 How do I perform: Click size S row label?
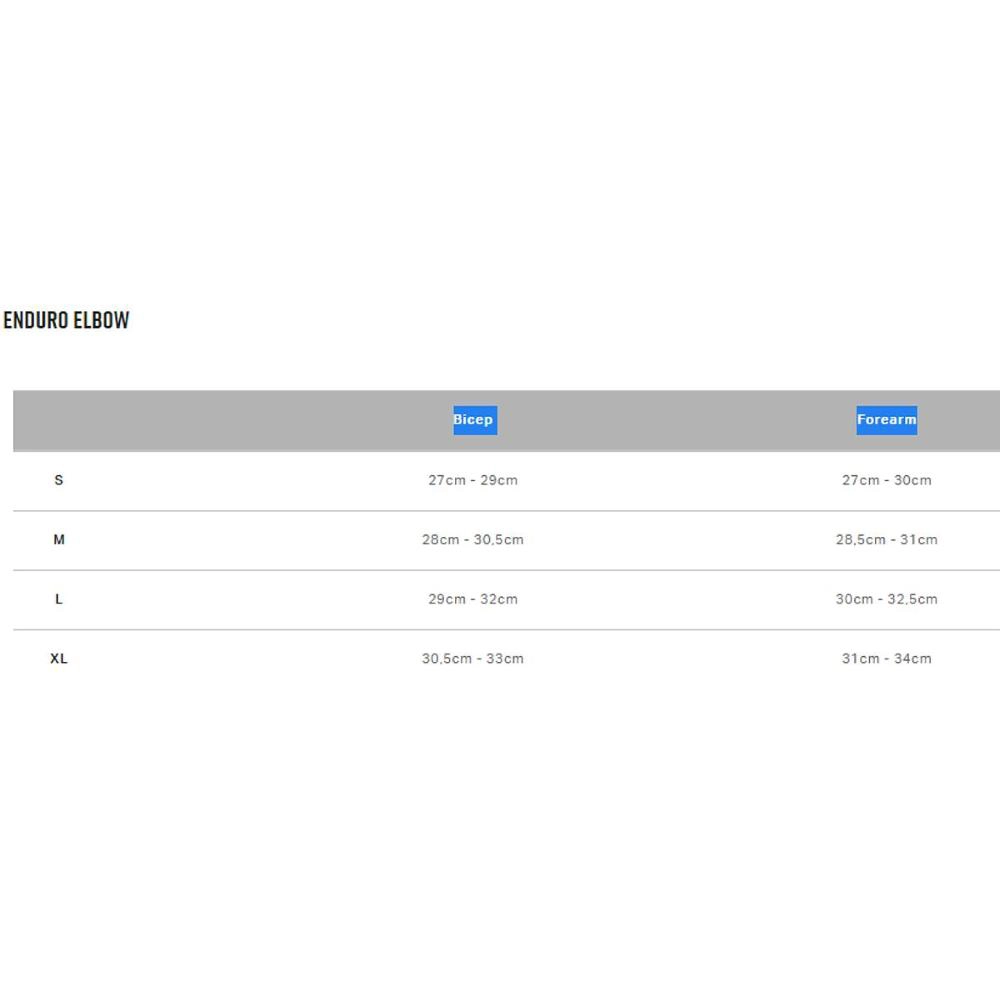click(x=59, y=480)
